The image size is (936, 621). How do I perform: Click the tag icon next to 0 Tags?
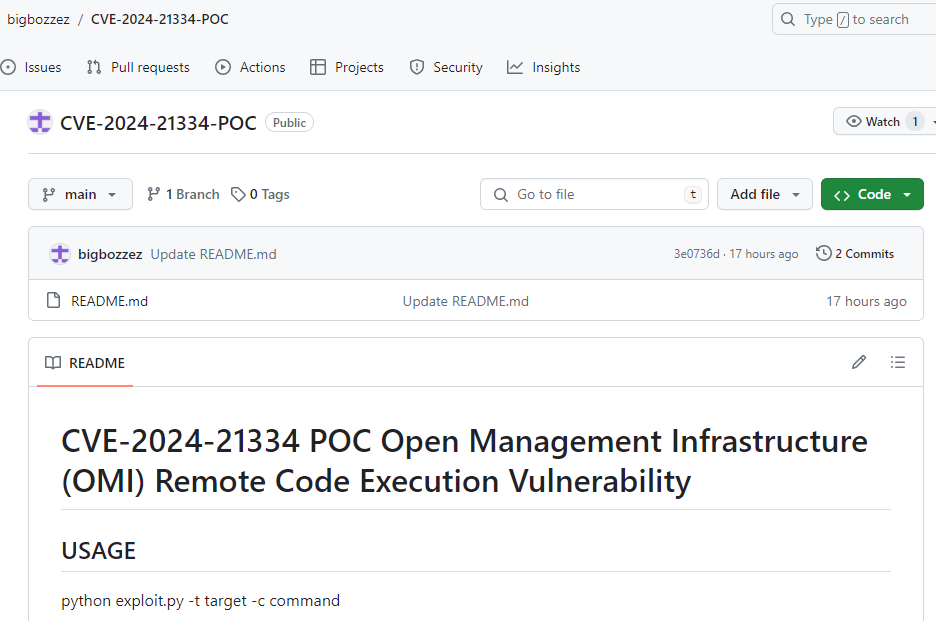pos(238,194)
